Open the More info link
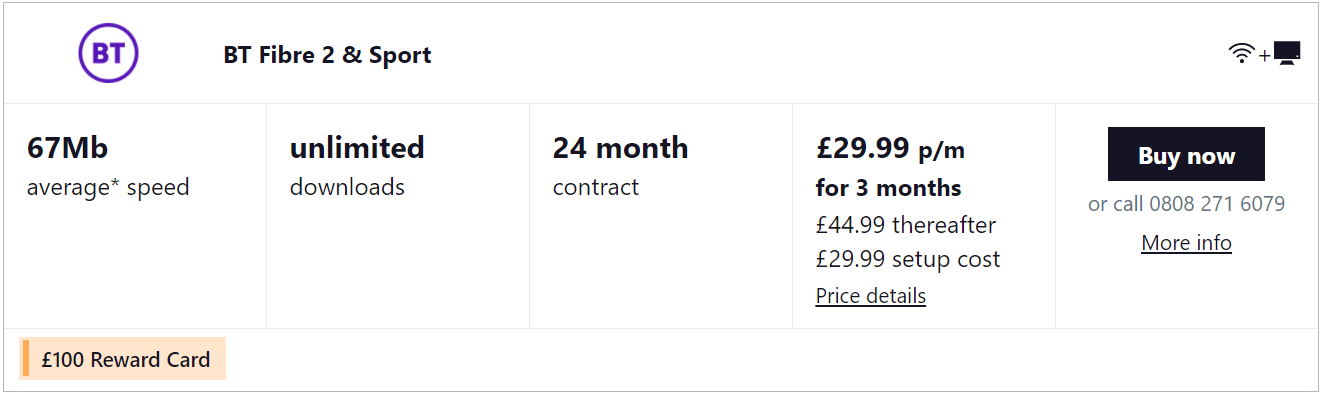This screenshot has width=1323, height=404. [1186, 243]
